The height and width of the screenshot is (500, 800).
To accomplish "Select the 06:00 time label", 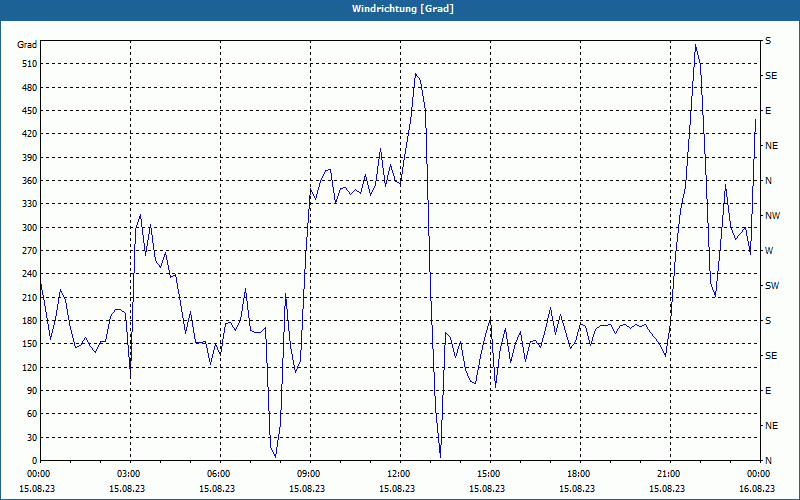I will click(218, 473).
